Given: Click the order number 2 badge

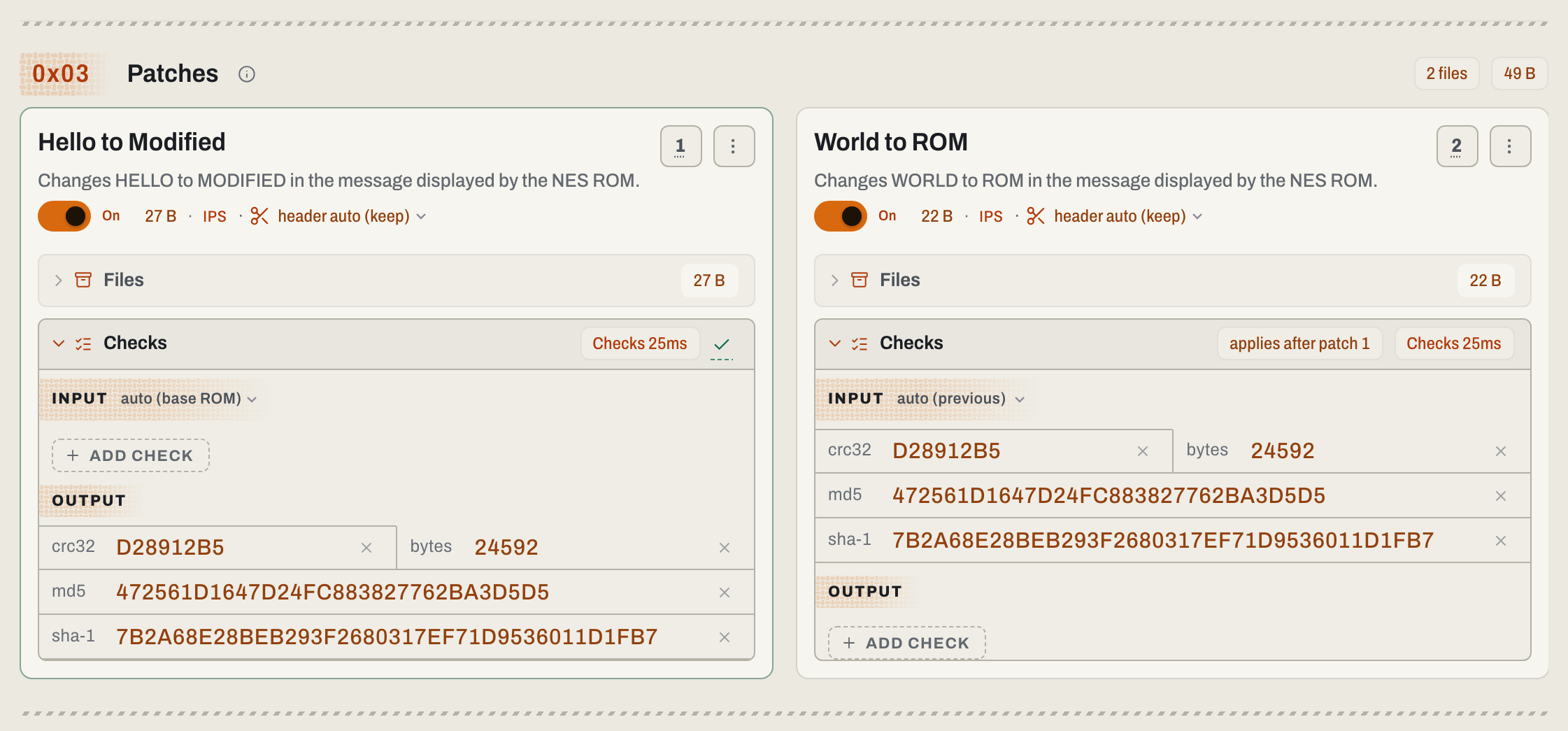Looking at the screenshot, I should point(1457,146).
